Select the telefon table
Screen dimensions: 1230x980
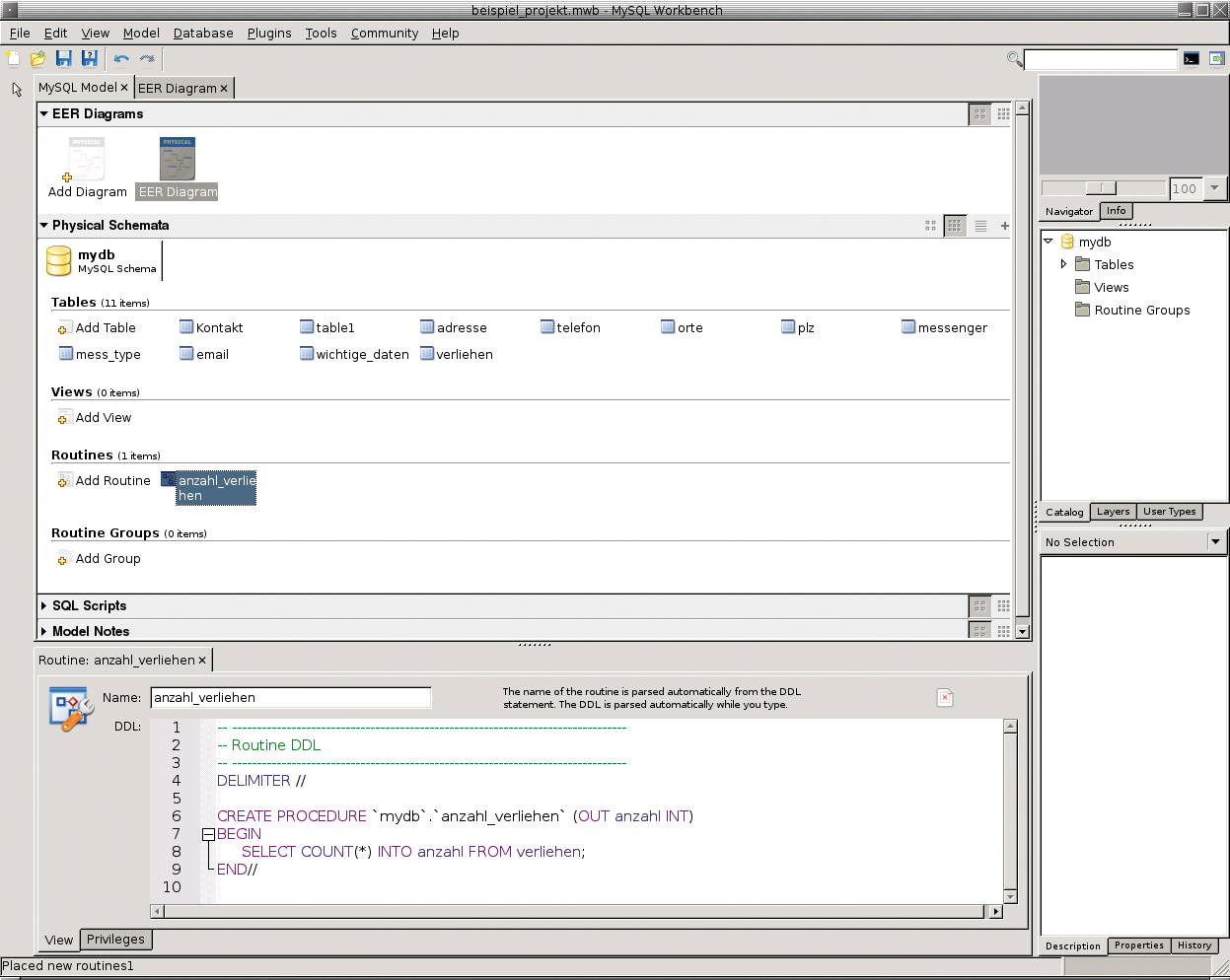coord(570,327)
